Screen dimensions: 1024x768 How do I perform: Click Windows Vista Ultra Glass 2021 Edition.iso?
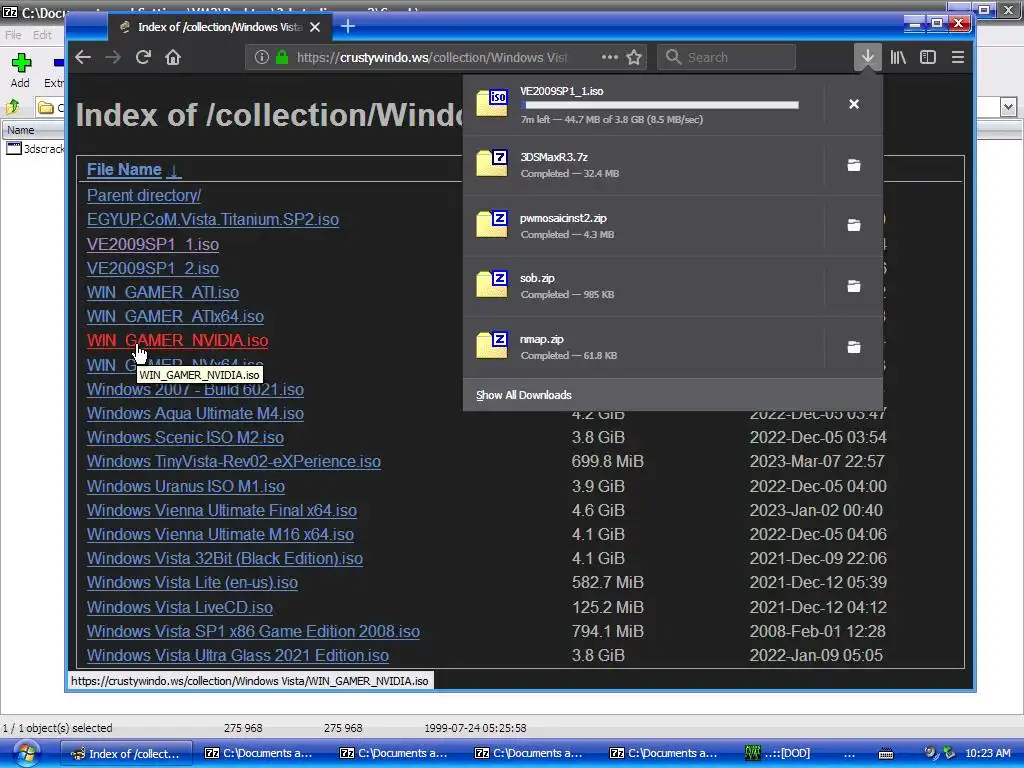pyautogui.click(x=238, y=656)
